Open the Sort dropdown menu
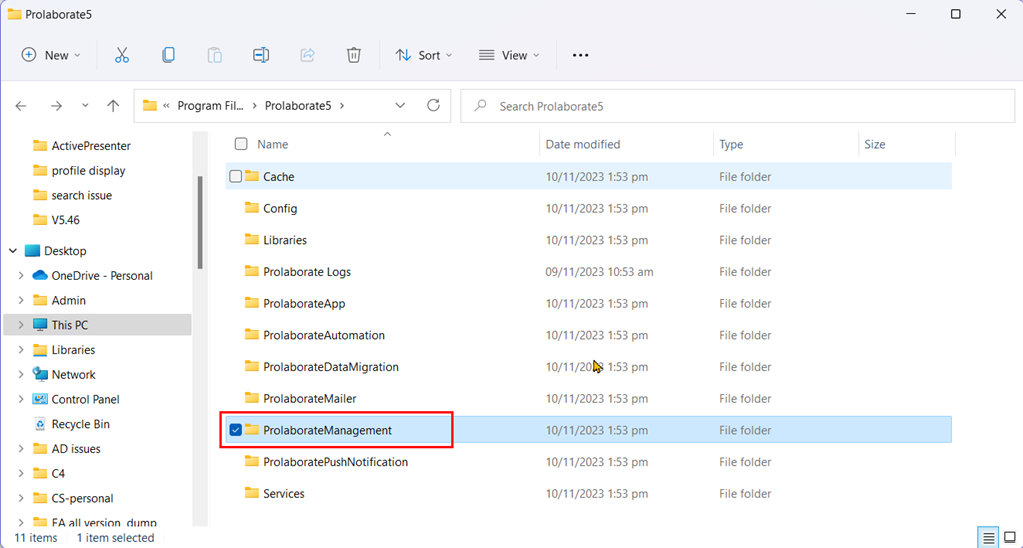The image size is (1023, 548). click(424, 55)
